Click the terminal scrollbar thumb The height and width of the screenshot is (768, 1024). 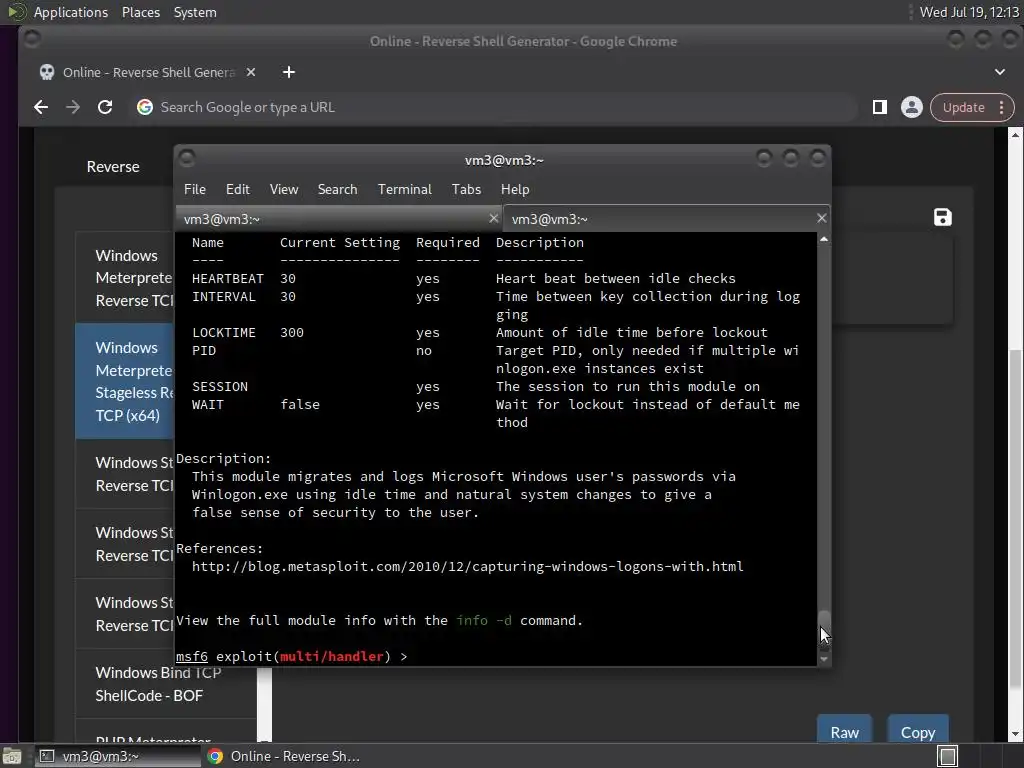pos(824,630)
